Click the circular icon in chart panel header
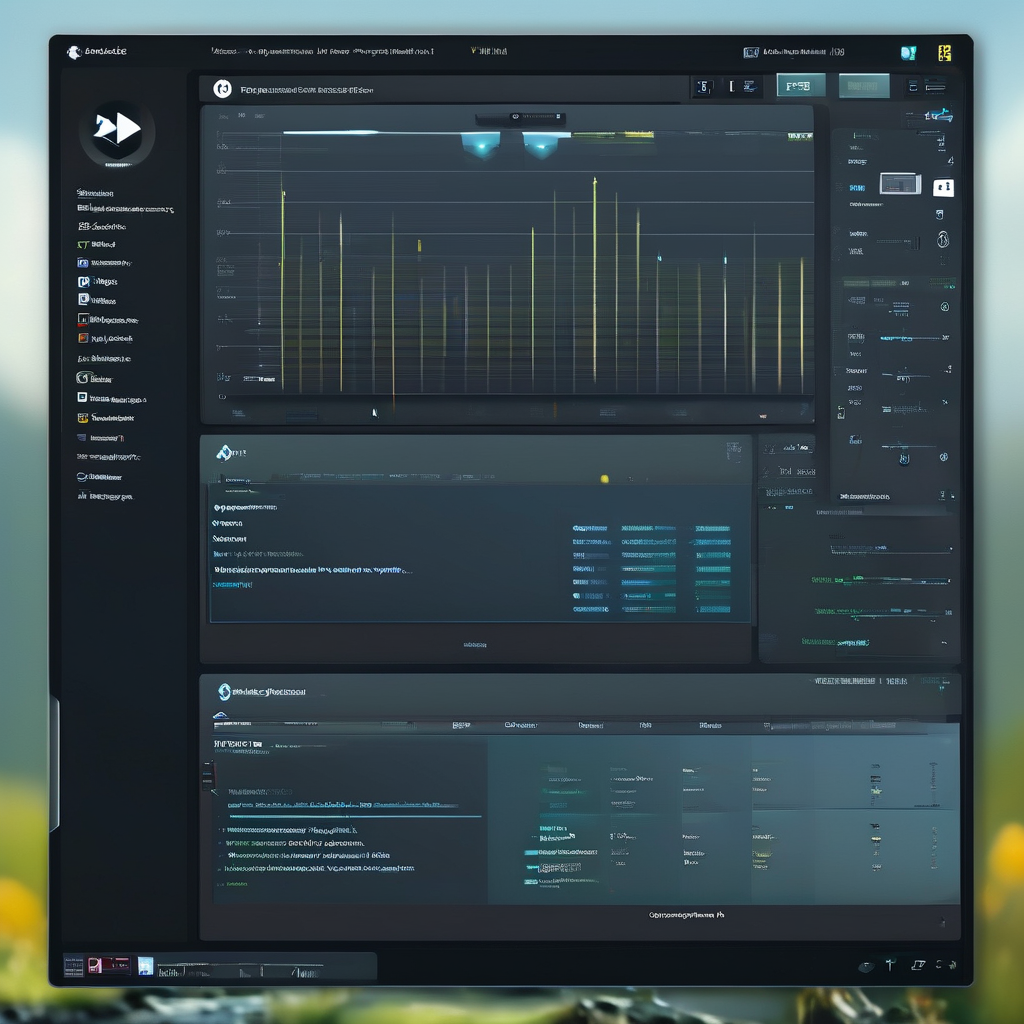This screenshot has height=1024, width=1024. tap(222, 89)
